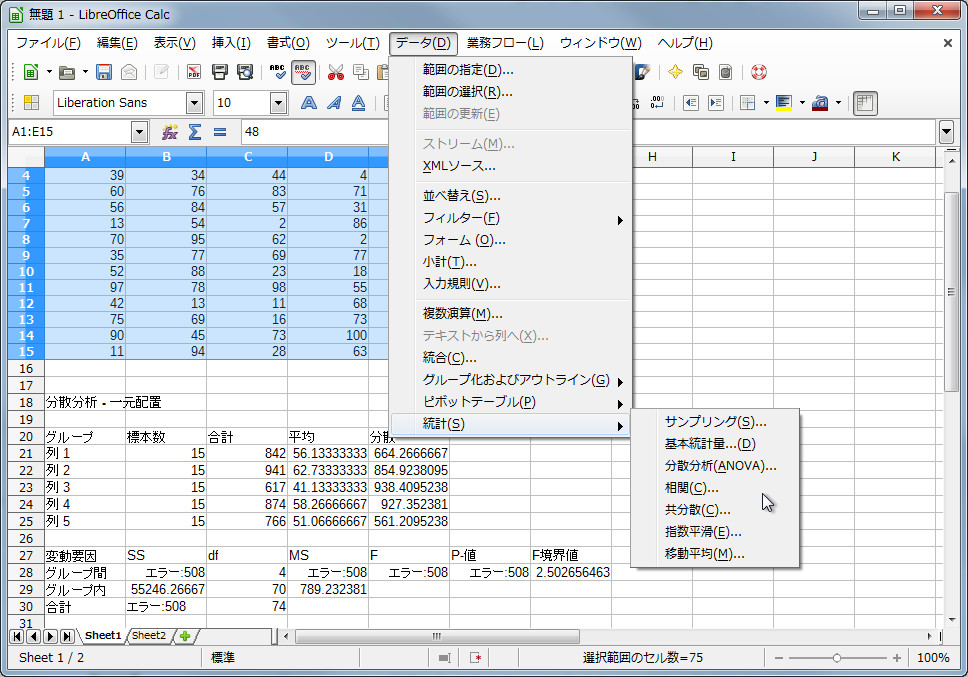Export the spreadsheet as PDF

[194, 72]
